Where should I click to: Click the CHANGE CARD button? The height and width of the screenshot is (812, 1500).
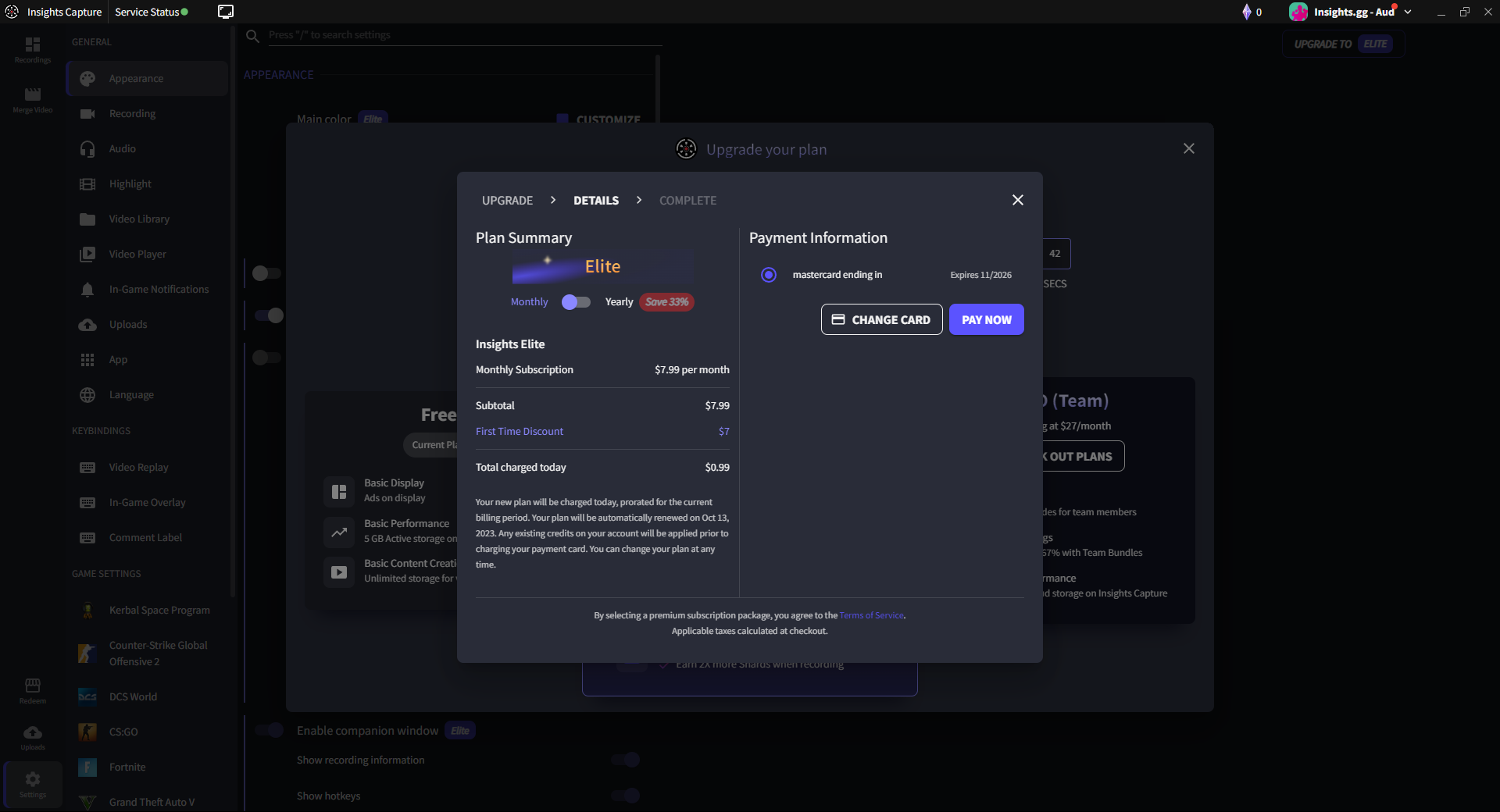point(881,319)
